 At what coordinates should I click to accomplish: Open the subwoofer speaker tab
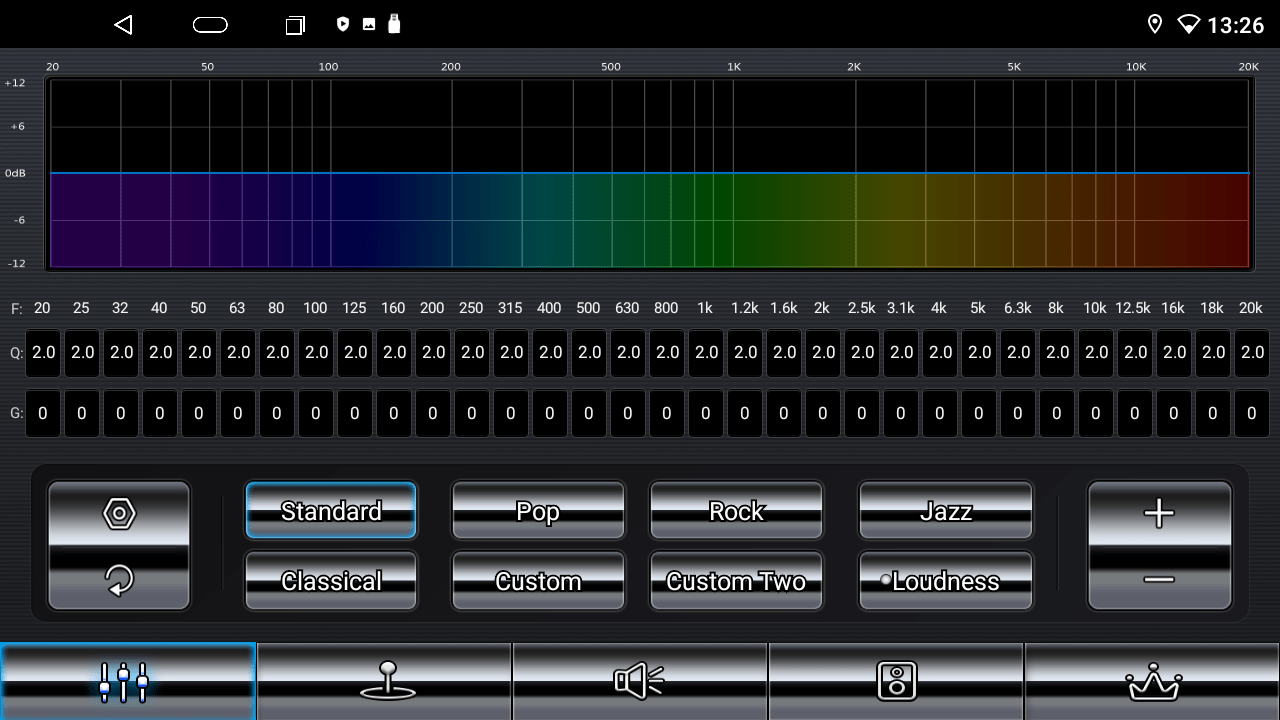point(896,681)
